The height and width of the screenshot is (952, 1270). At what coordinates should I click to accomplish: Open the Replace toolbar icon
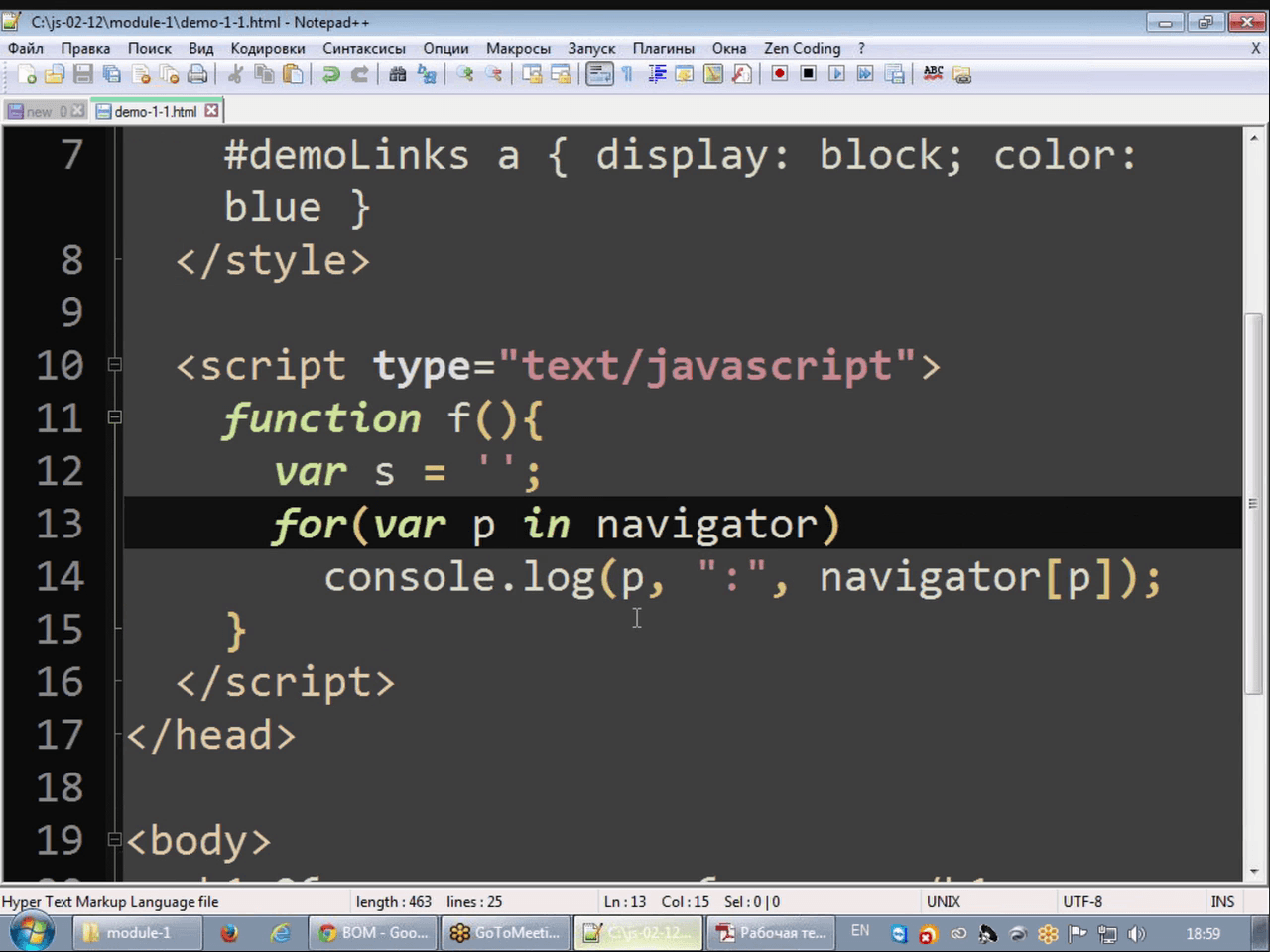426,74
